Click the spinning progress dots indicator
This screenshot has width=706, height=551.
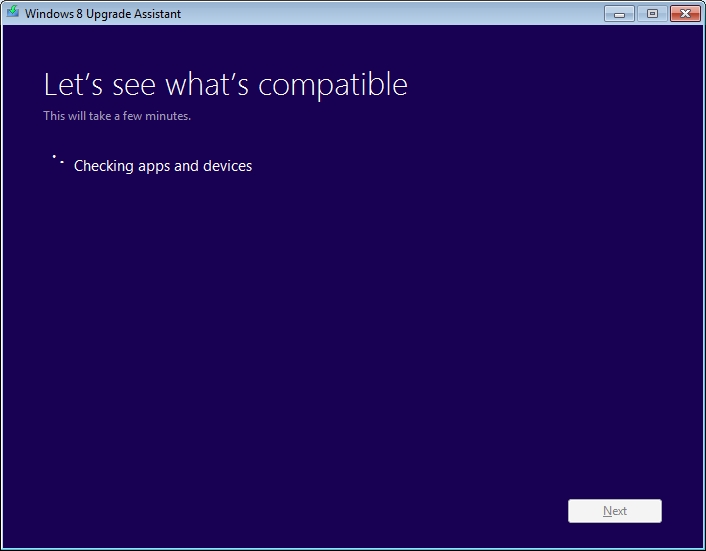click(58, 160)
